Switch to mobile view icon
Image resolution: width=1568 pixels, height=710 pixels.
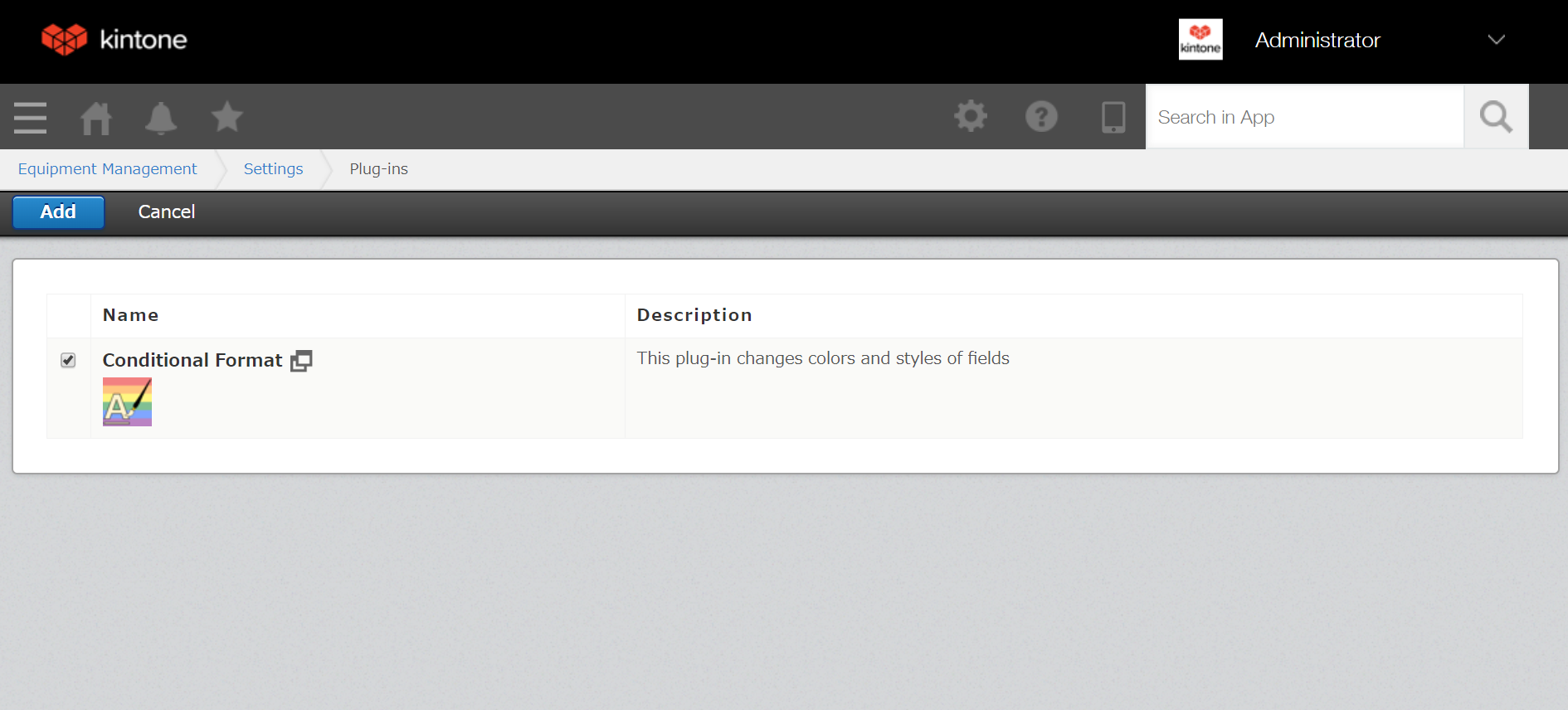point(1113,117)
